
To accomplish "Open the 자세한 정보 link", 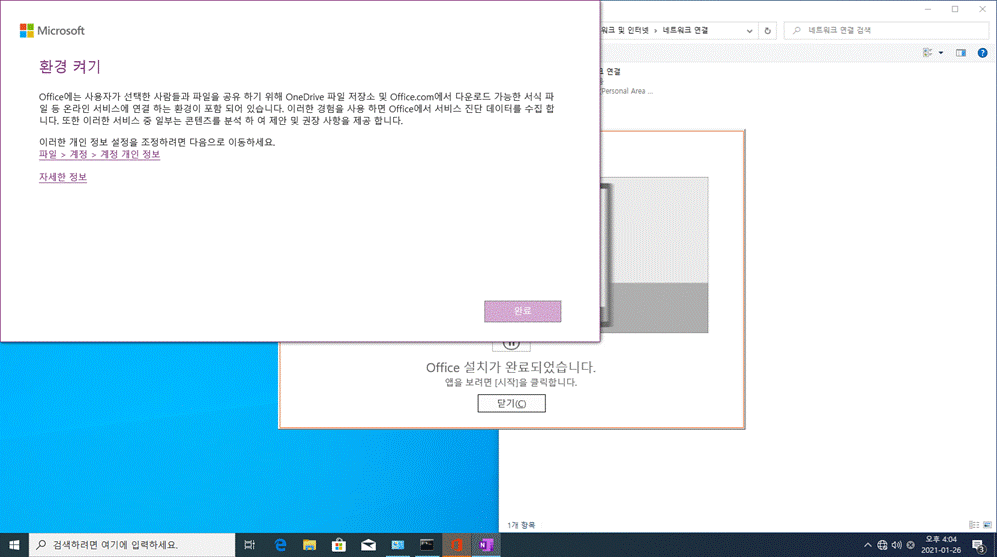I will [62, 177].
